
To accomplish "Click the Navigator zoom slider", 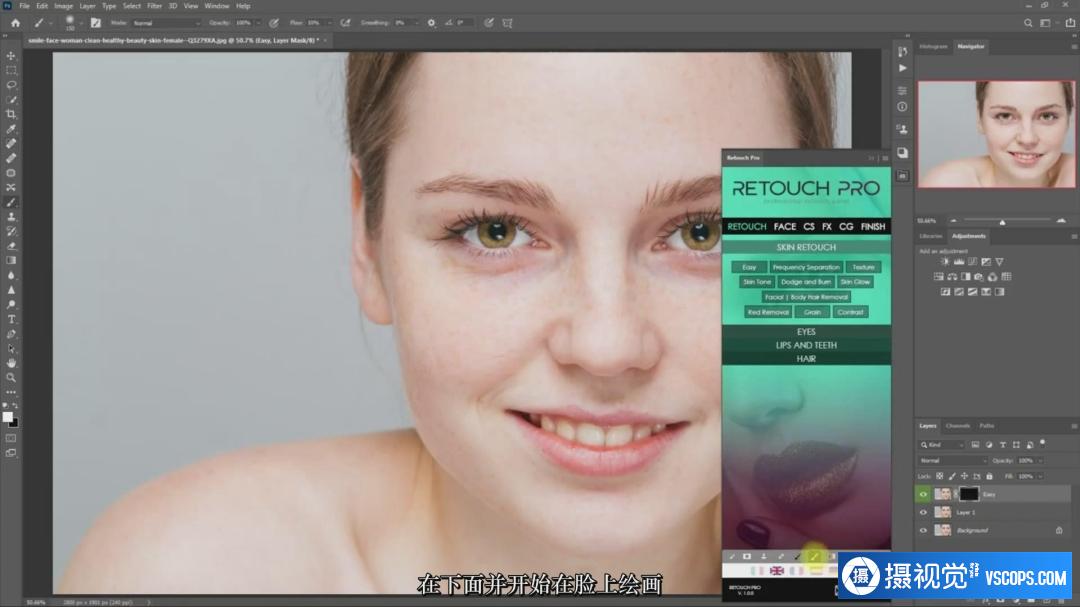I will [1003, 221].
